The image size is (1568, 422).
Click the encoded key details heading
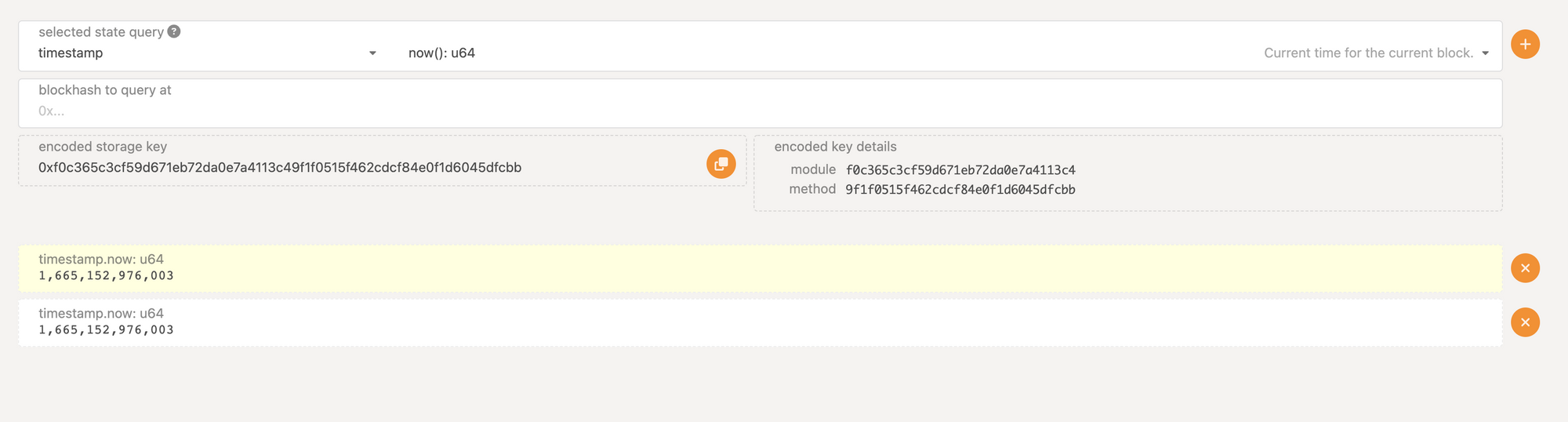[835, 147]
